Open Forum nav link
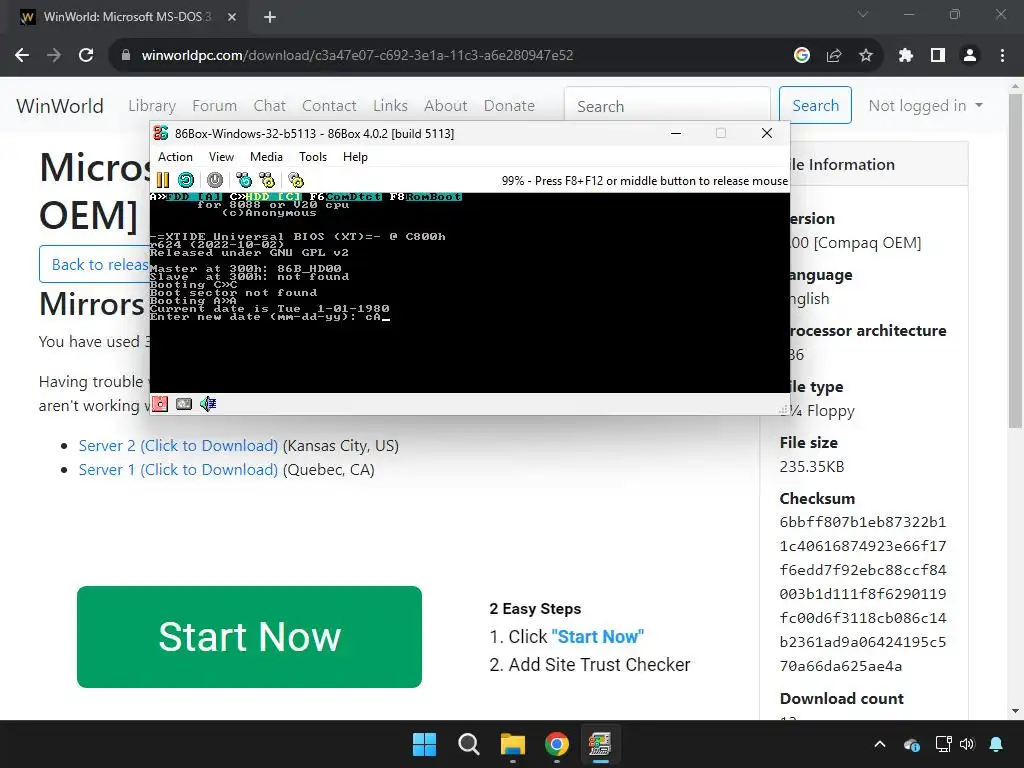The height and width of the screenshot is (768, 1024). pyautogui.click(x=214, y=106)
